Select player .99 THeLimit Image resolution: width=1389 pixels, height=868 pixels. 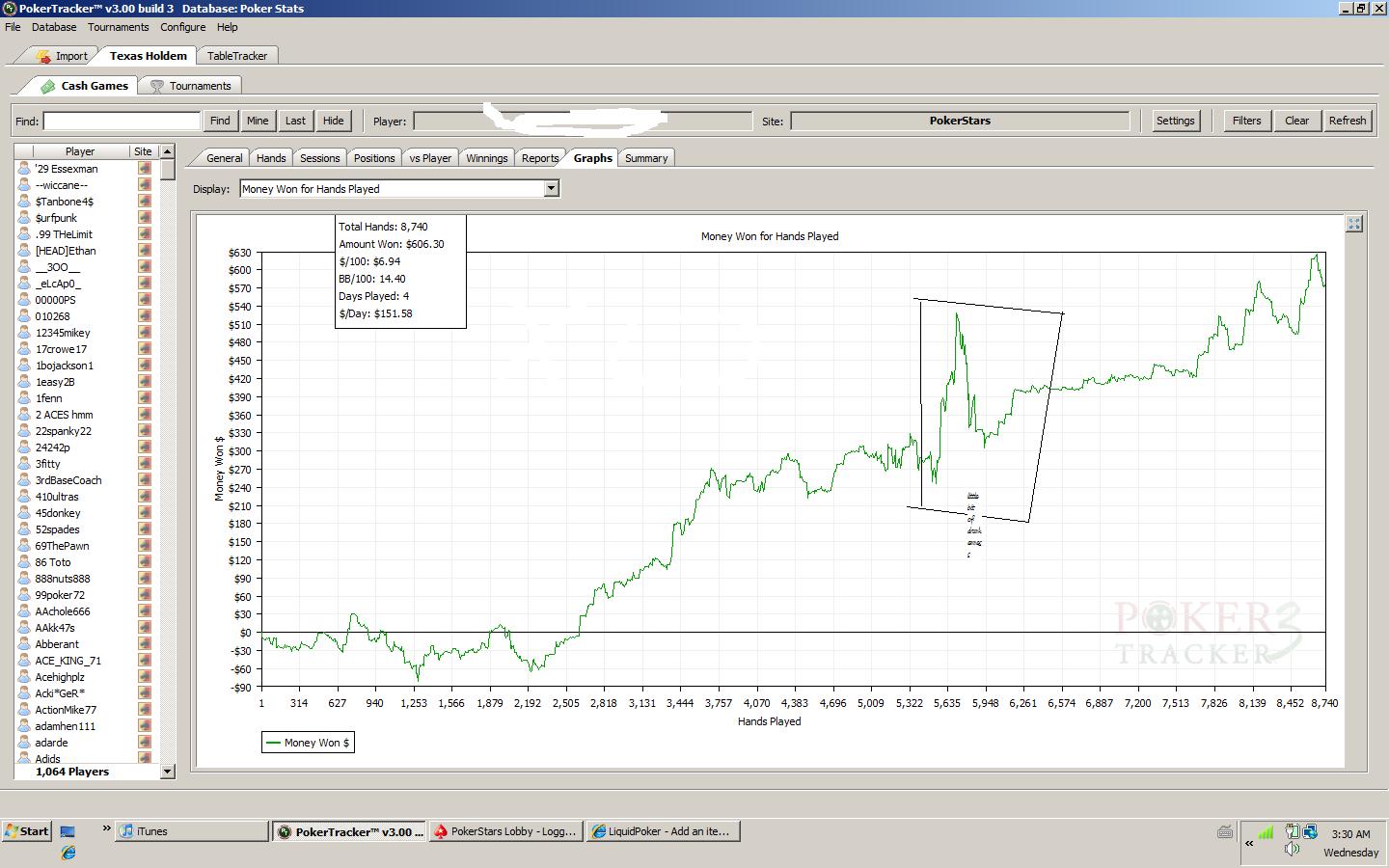64,234
